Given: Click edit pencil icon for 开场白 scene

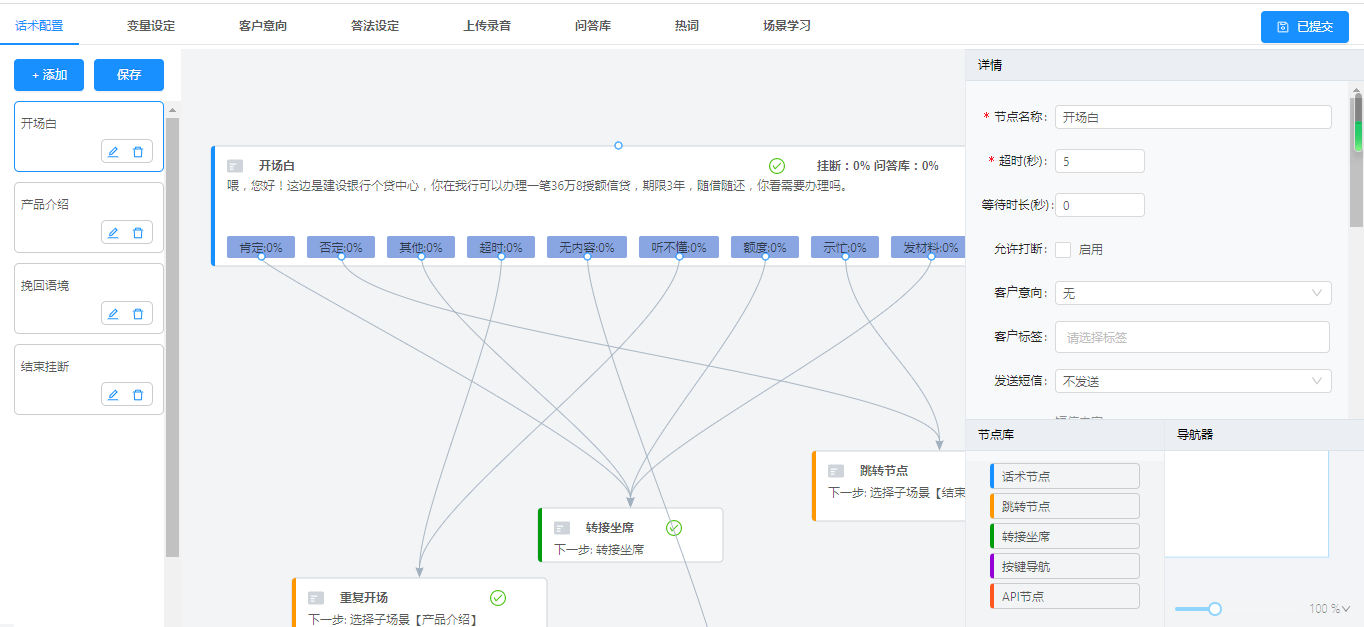Looking at the screenshot, I should tap(113, 152).
